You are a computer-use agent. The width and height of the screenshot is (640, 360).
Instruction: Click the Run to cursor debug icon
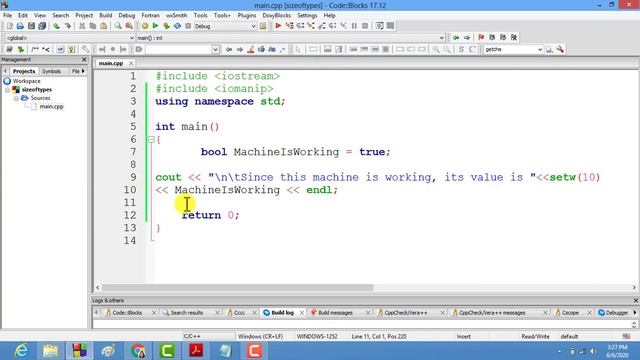click(x=289, y=26)
